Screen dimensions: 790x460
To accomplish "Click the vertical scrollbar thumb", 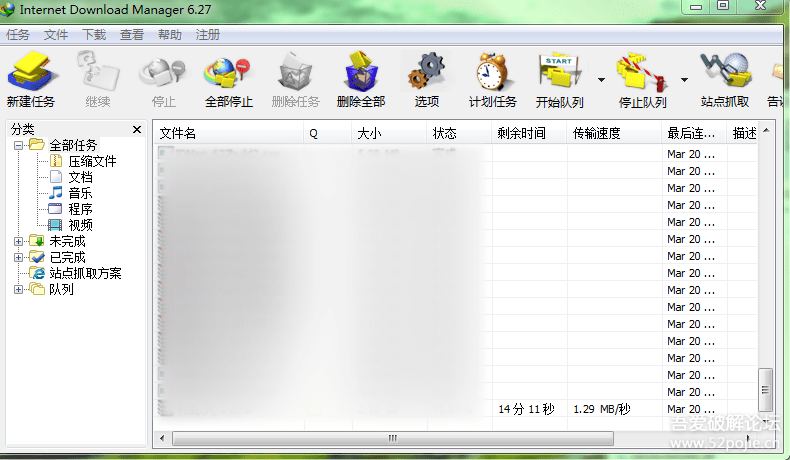I will click(x=766, y=390).
